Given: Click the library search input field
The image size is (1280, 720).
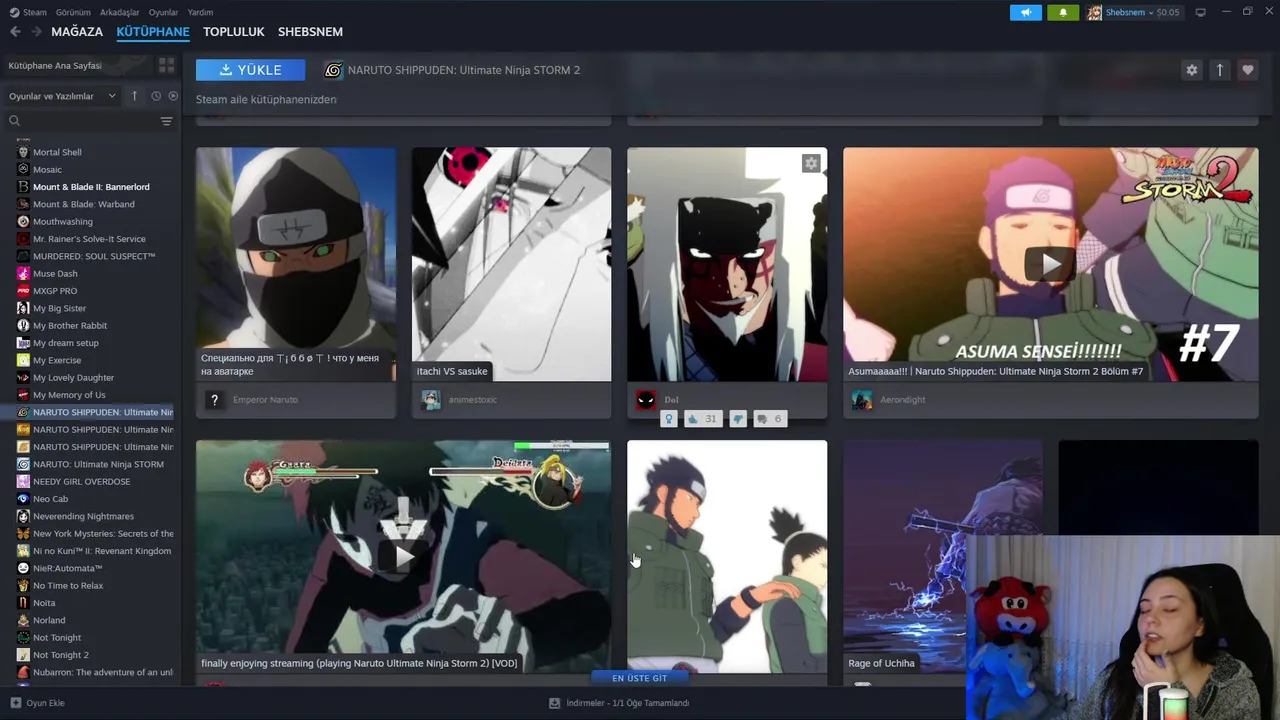Looking at the screenshot, I should click(90, 121).
